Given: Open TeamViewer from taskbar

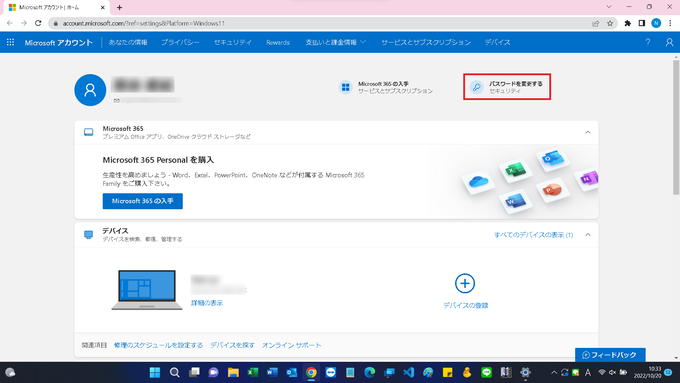Looking at the screenshot, I should [330, 372].
